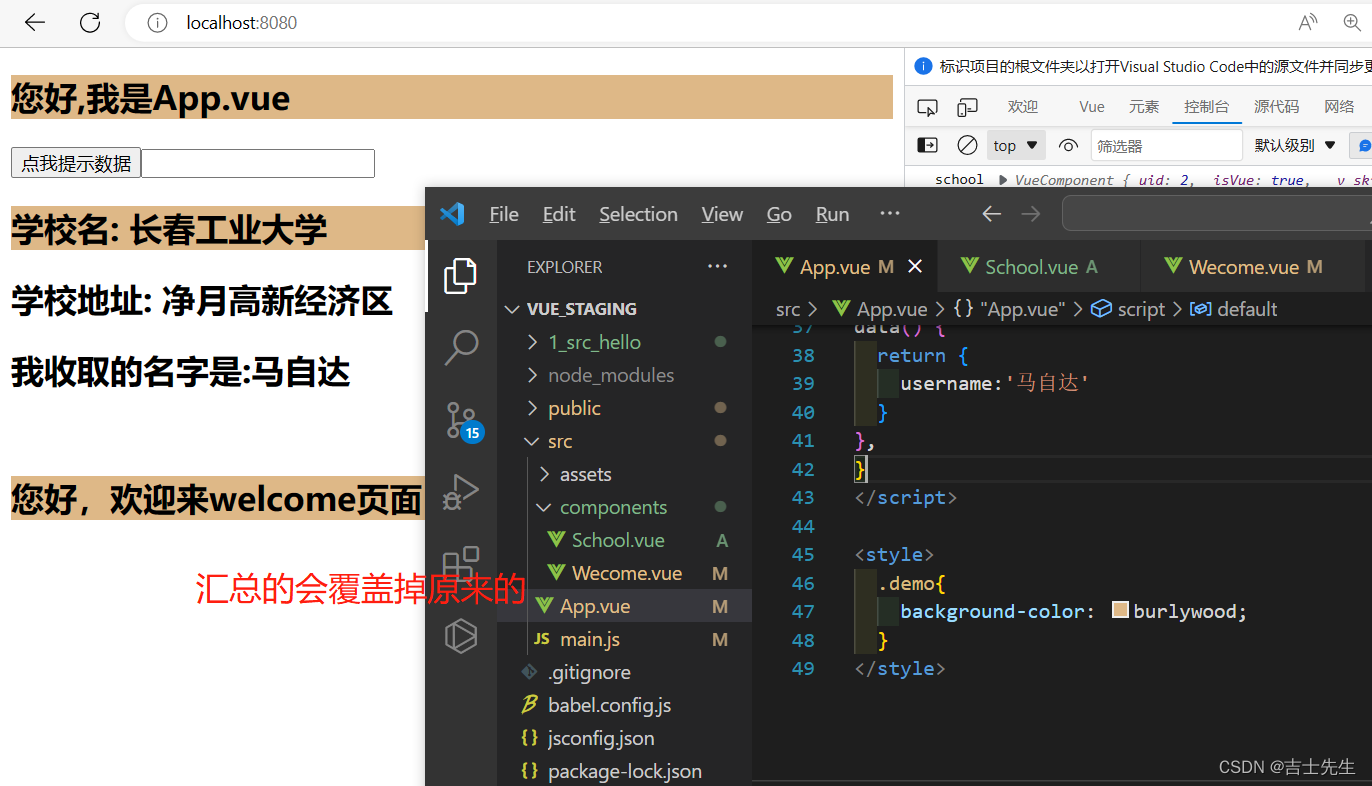This screenshot has width=1372, height=786.
Task: Switch to the Vue DevTools tab
Action: (1092, 107)
